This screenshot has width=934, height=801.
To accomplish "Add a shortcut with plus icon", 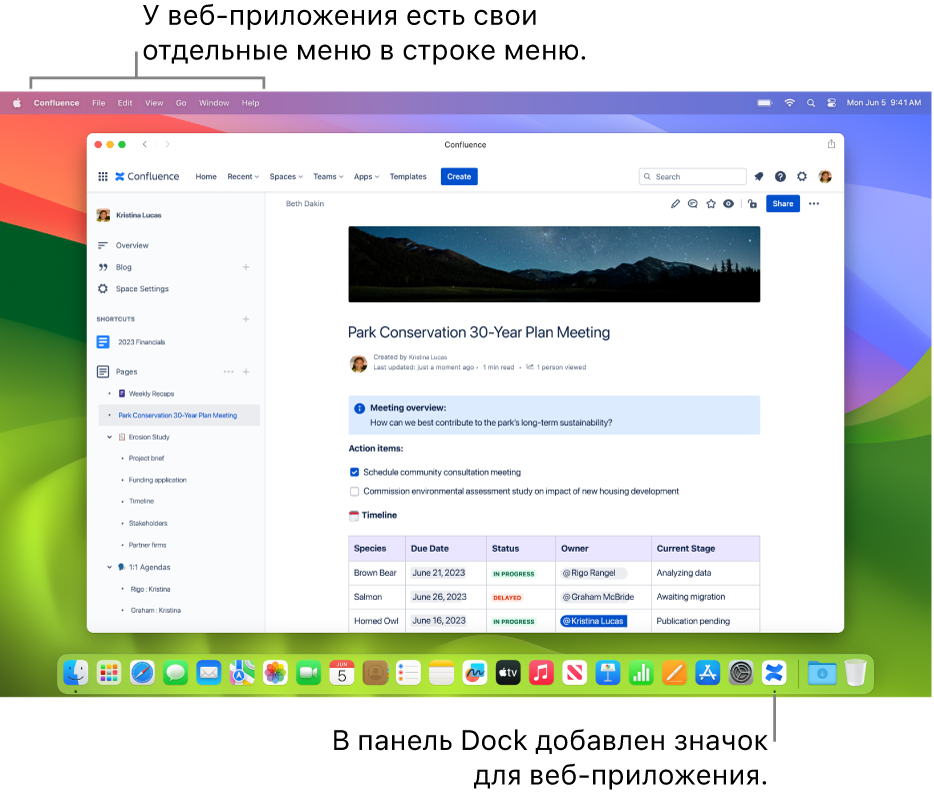I will point(246,319).
